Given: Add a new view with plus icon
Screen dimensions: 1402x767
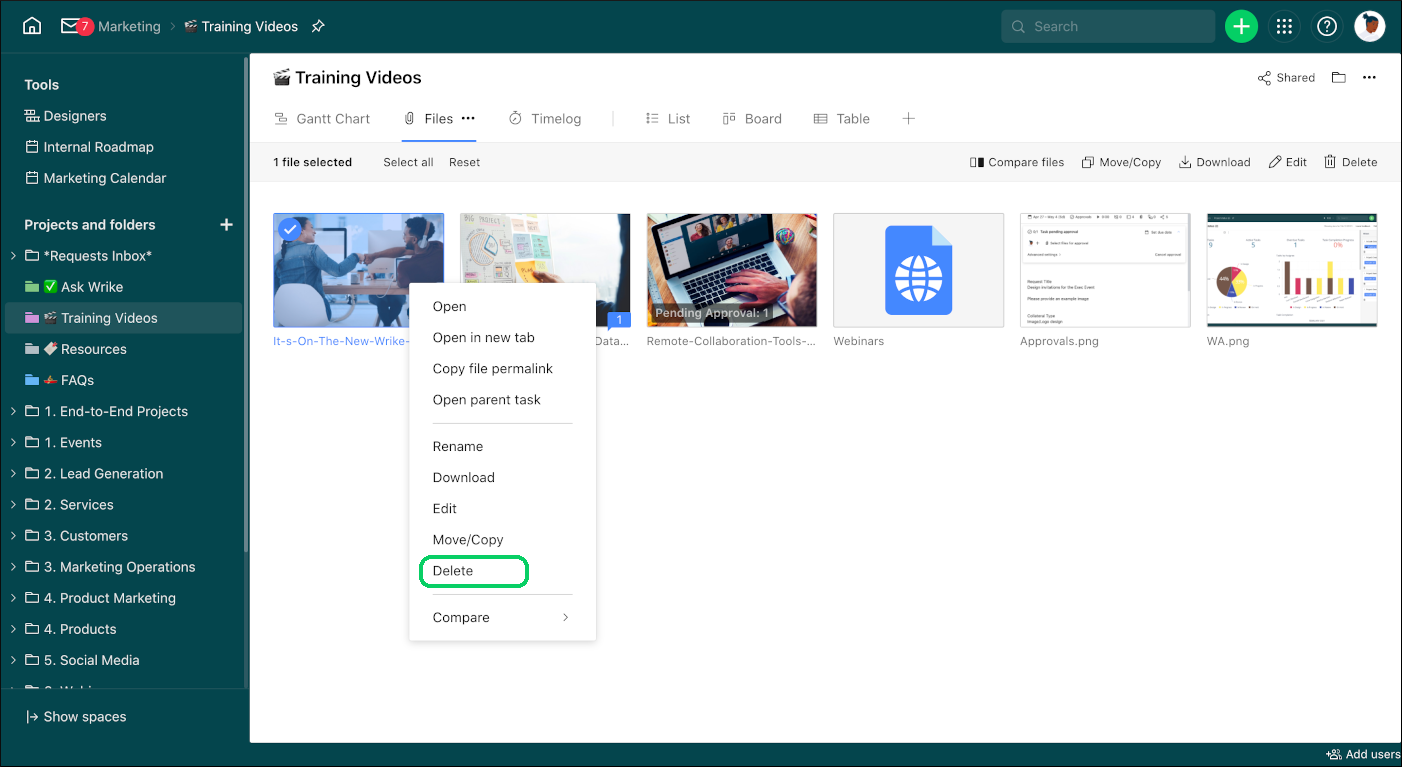Looking at the screenshot, I should click(908, 118).
